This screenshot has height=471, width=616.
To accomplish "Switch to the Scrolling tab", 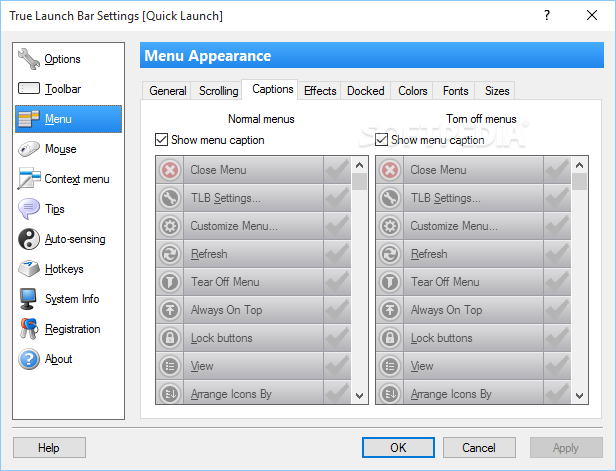I will coord(218,91).
